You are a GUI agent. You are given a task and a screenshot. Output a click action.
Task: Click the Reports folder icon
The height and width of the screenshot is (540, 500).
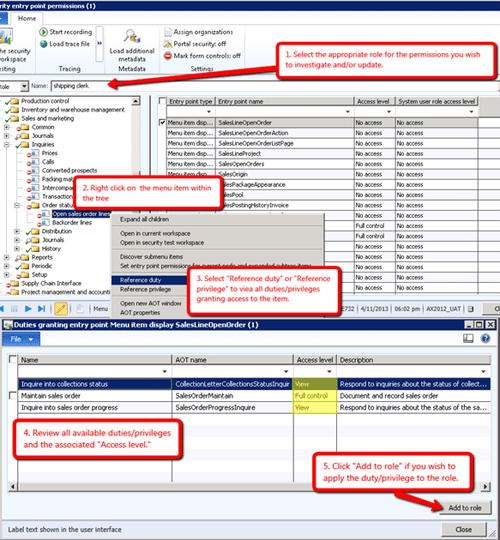tap(25, 257)
